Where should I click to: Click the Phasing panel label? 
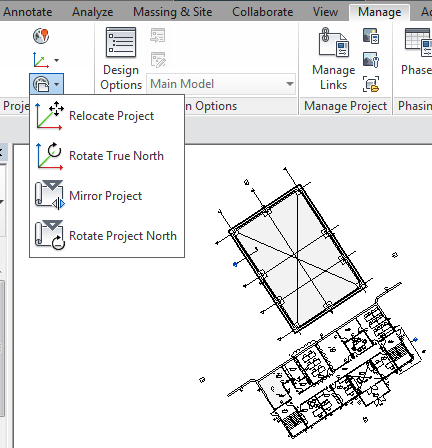pos(415,106)
